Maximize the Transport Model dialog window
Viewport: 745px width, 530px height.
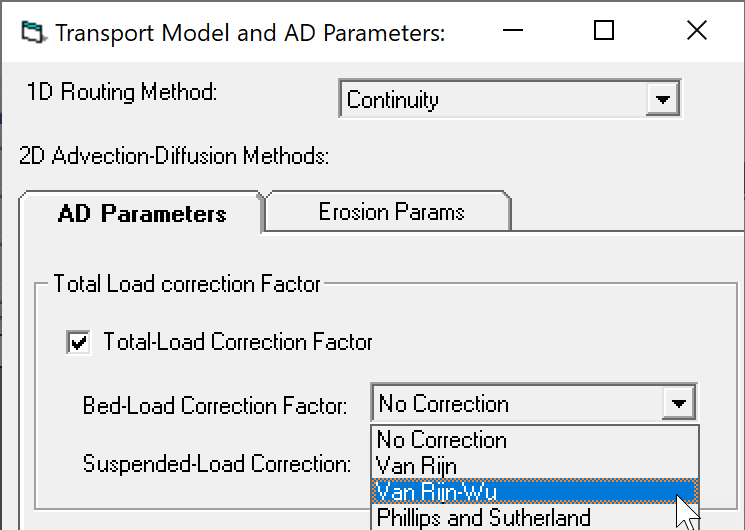click(x=604, y=31)
